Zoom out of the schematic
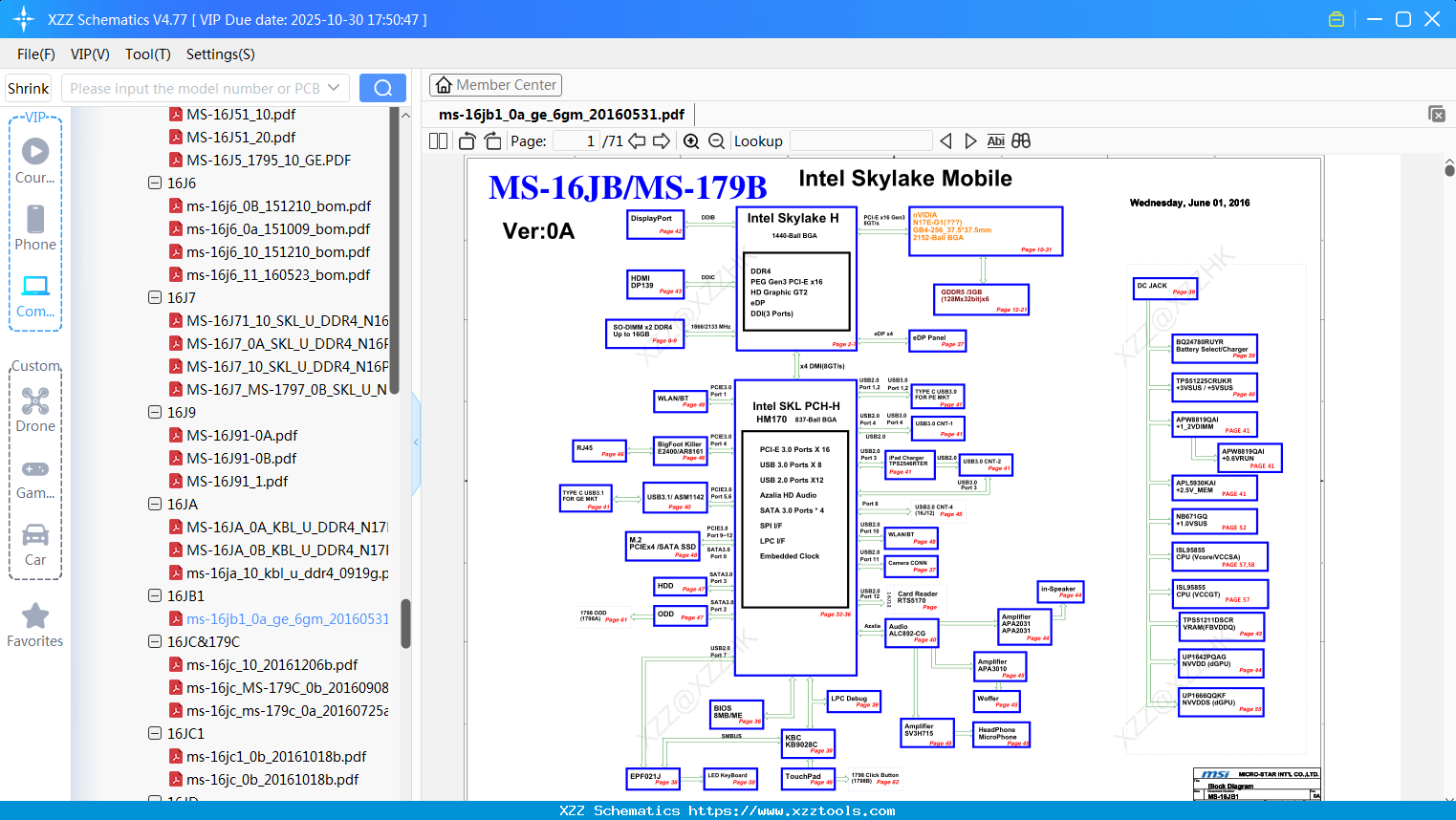 [x=716, y=141]
